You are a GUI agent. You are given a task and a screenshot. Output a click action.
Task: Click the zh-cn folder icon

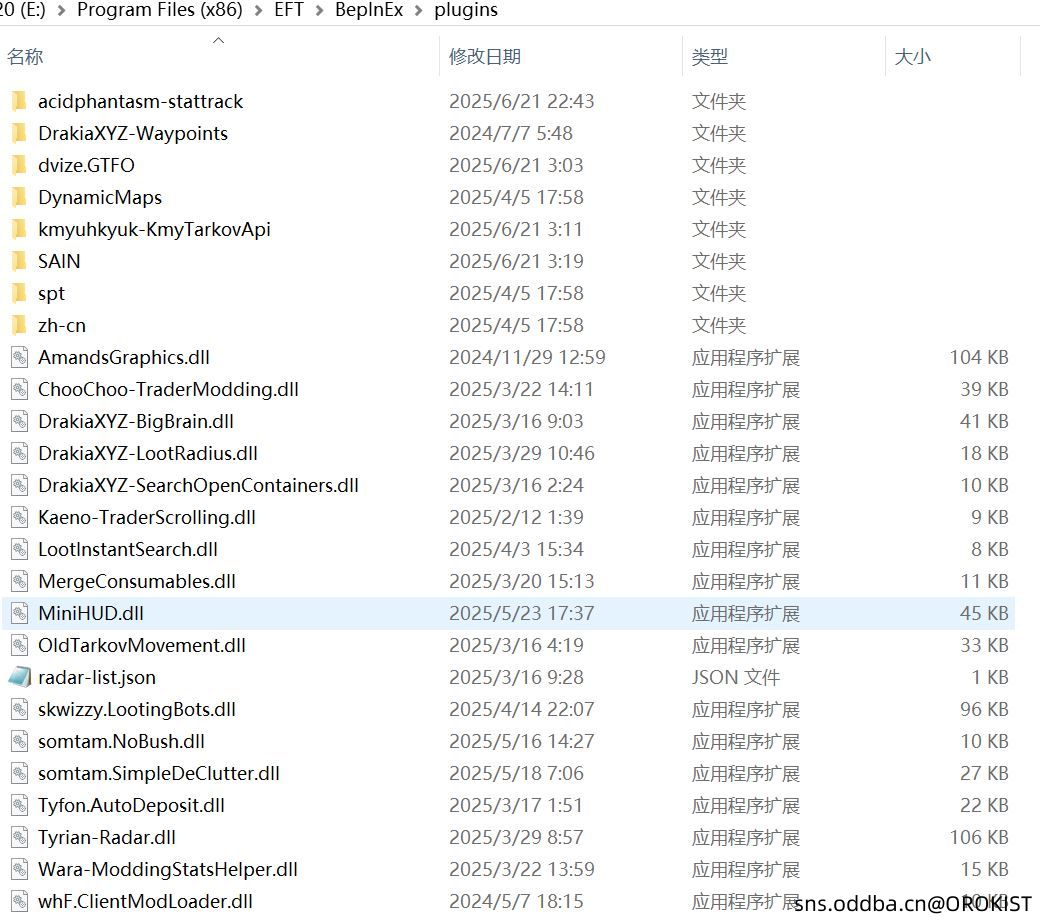(19, 325)
